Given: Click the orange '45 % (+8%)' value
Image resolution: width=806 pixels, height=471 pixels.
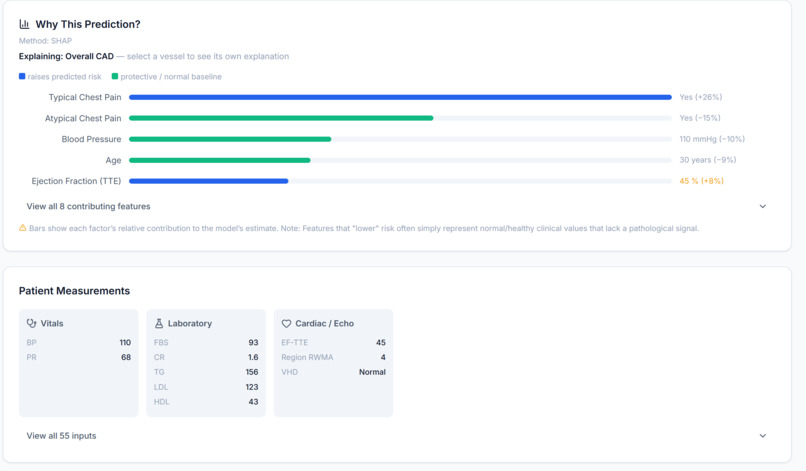Looking at the screenshot, I should point(702,181).
